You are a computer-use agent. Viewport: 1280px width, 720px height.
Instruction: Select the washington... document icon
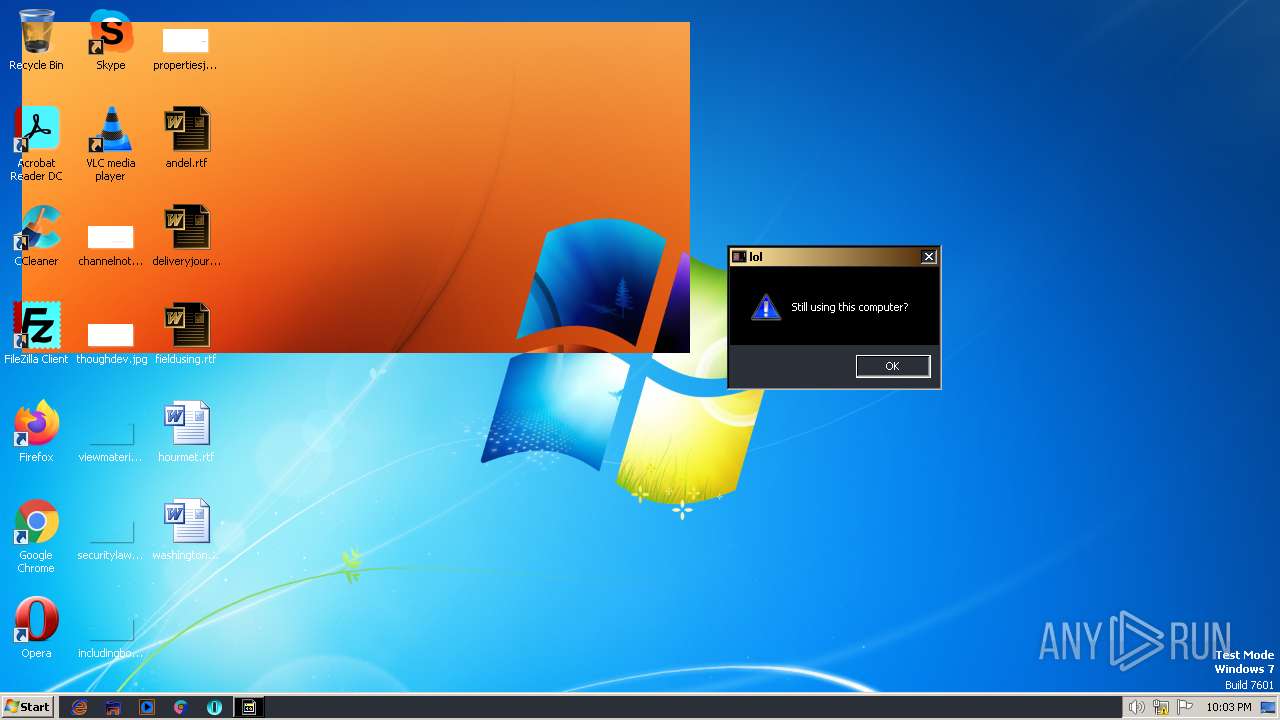[186, 530]
